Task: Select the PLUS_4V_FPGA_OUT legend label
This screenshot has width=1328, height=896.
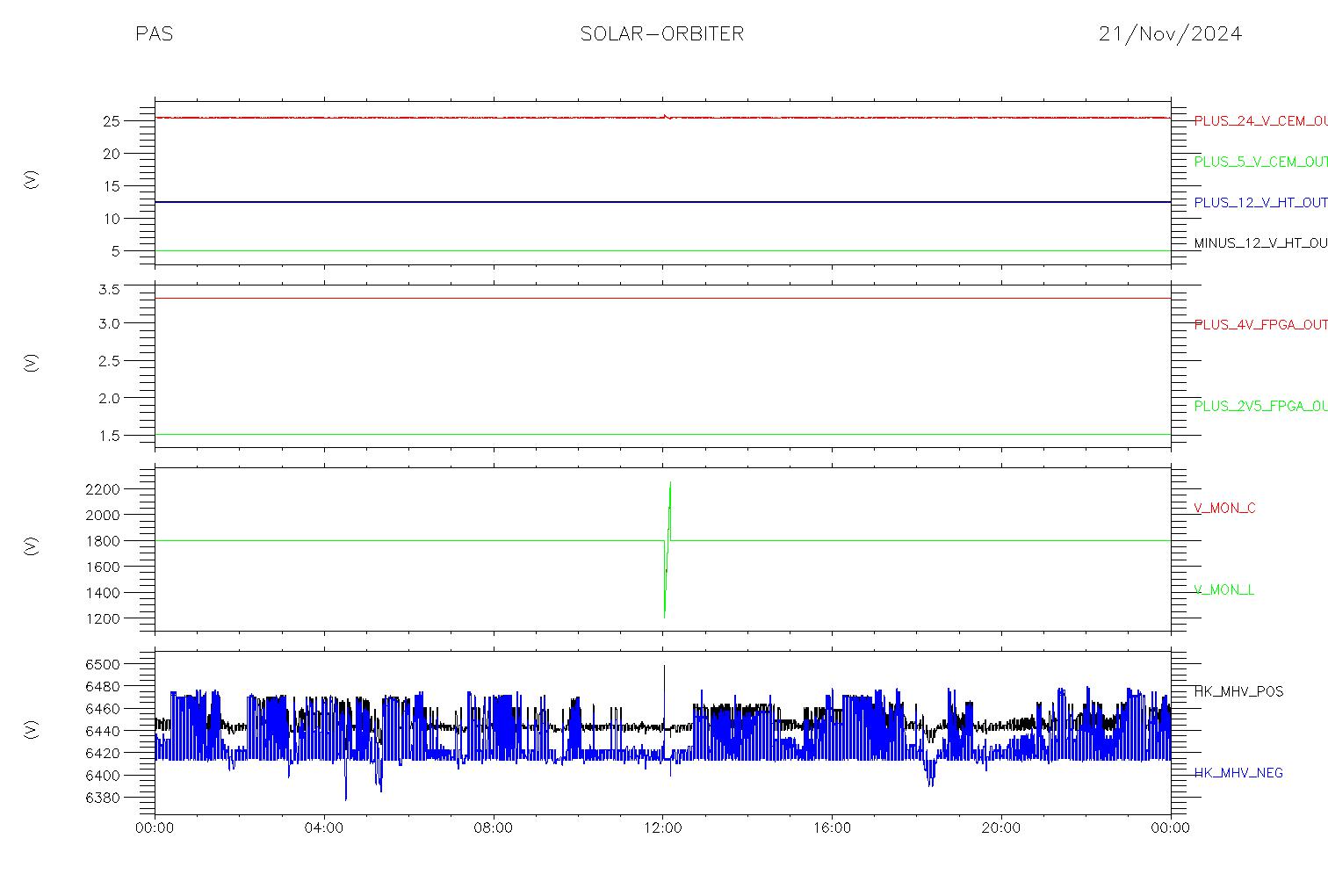Action: pyautogui.click(x=1260, y=325)
